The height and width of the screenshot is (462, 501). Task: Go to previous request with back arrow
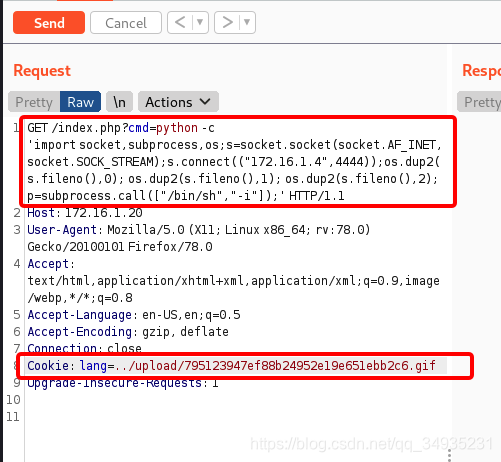click(180, 23)
